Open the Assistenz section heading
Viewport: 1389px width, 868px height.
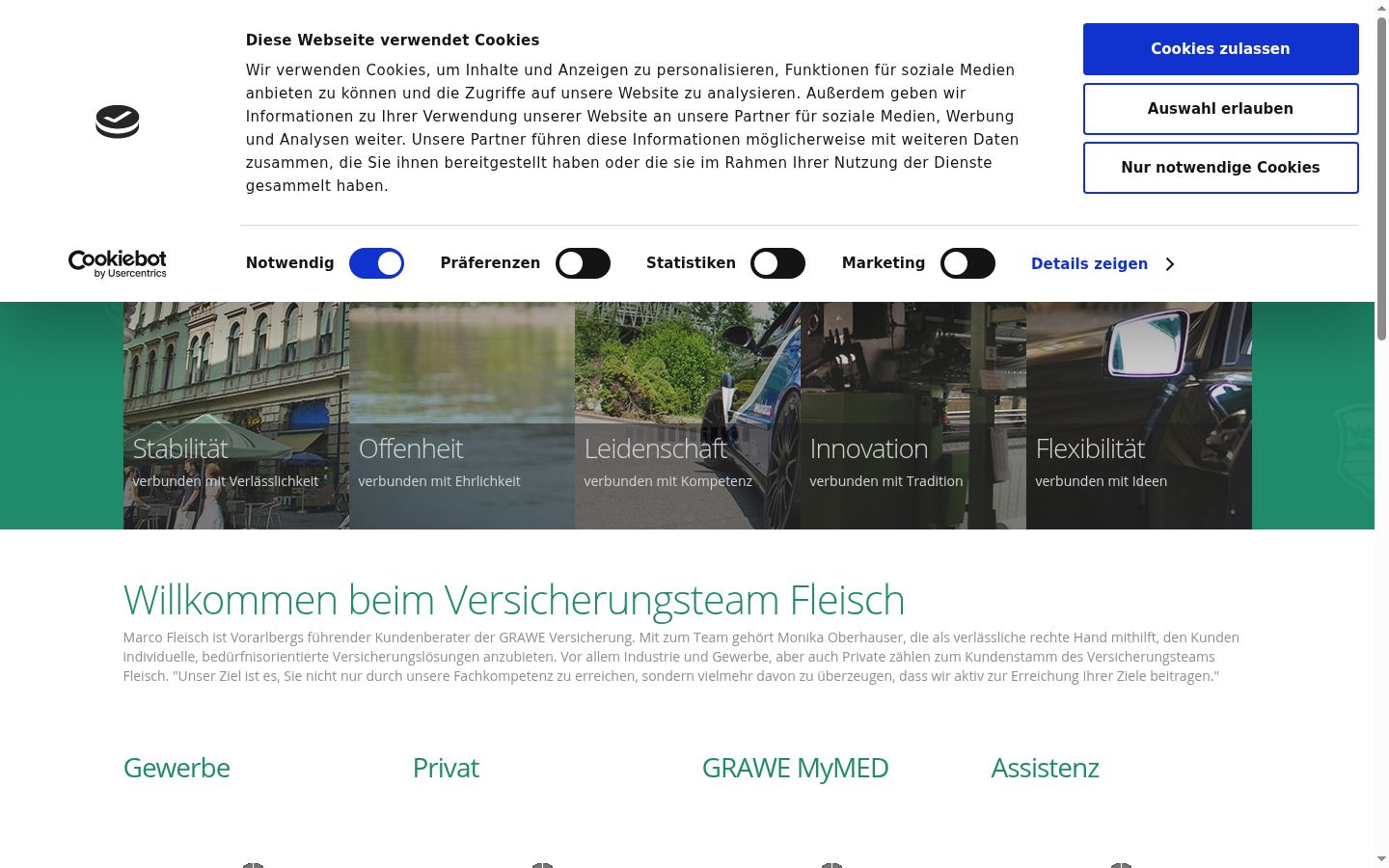1045,768
